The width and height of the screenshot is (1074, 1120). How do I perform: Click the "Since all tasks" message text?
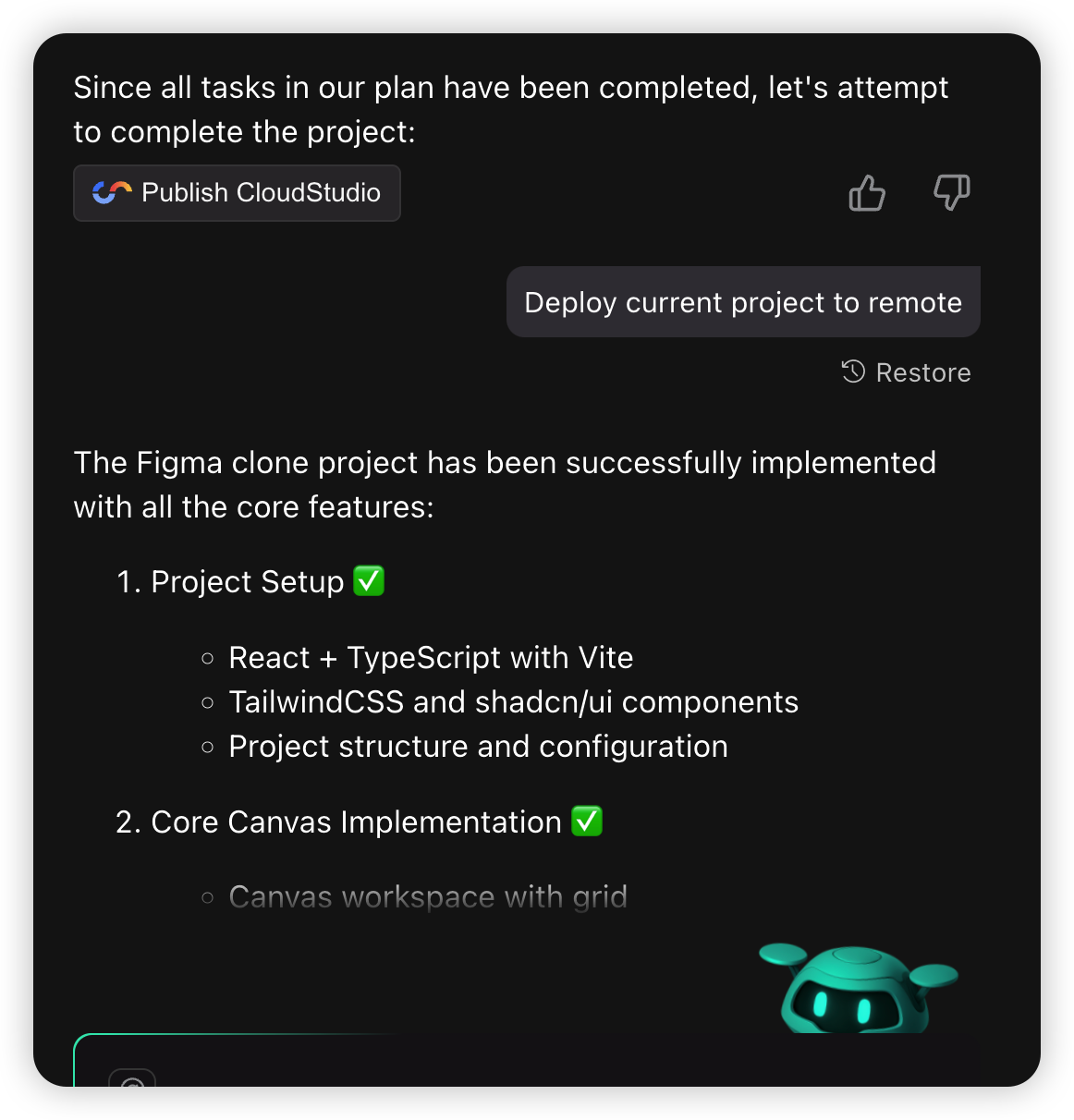(x=510, y=109)
